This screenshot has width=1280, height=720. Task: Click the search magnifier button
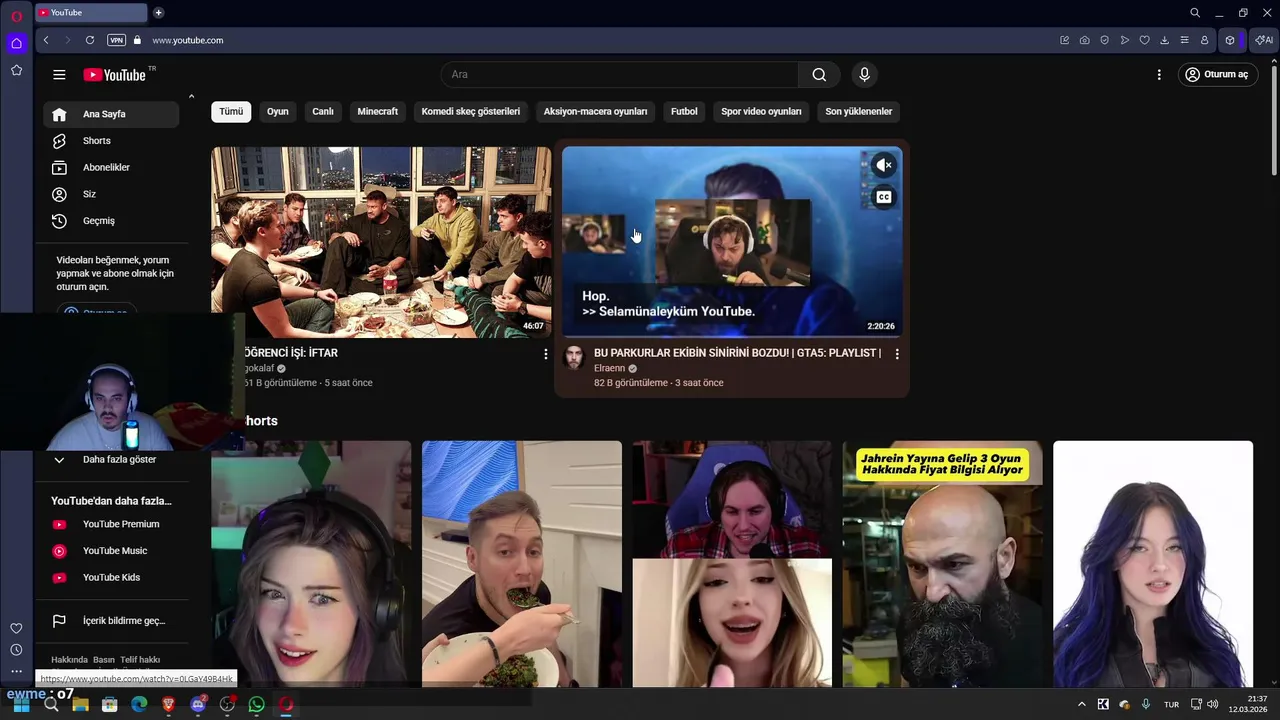[x=819, y=75]
